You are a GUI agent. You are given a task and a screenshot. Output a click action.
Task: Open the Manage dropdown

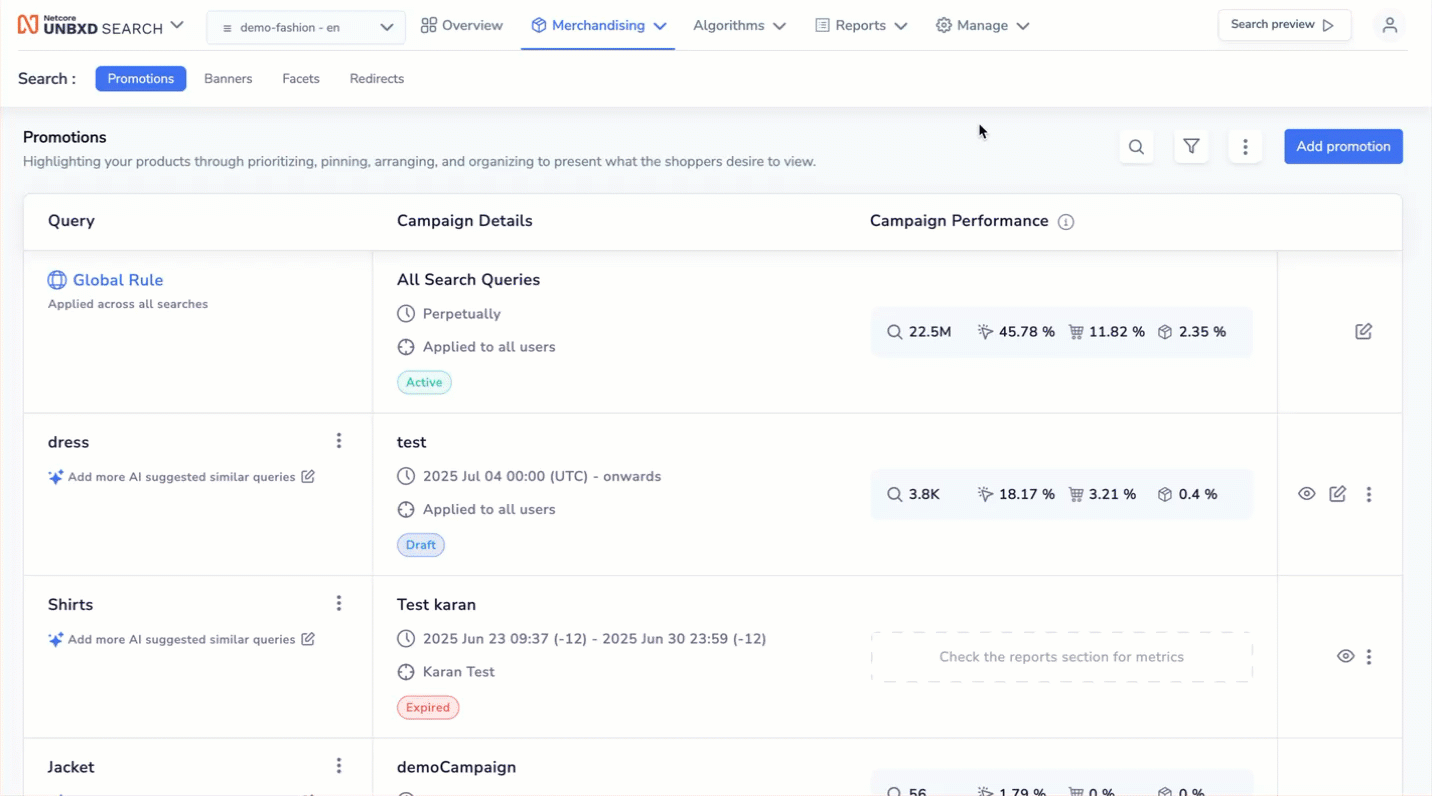tap(982, 25)
